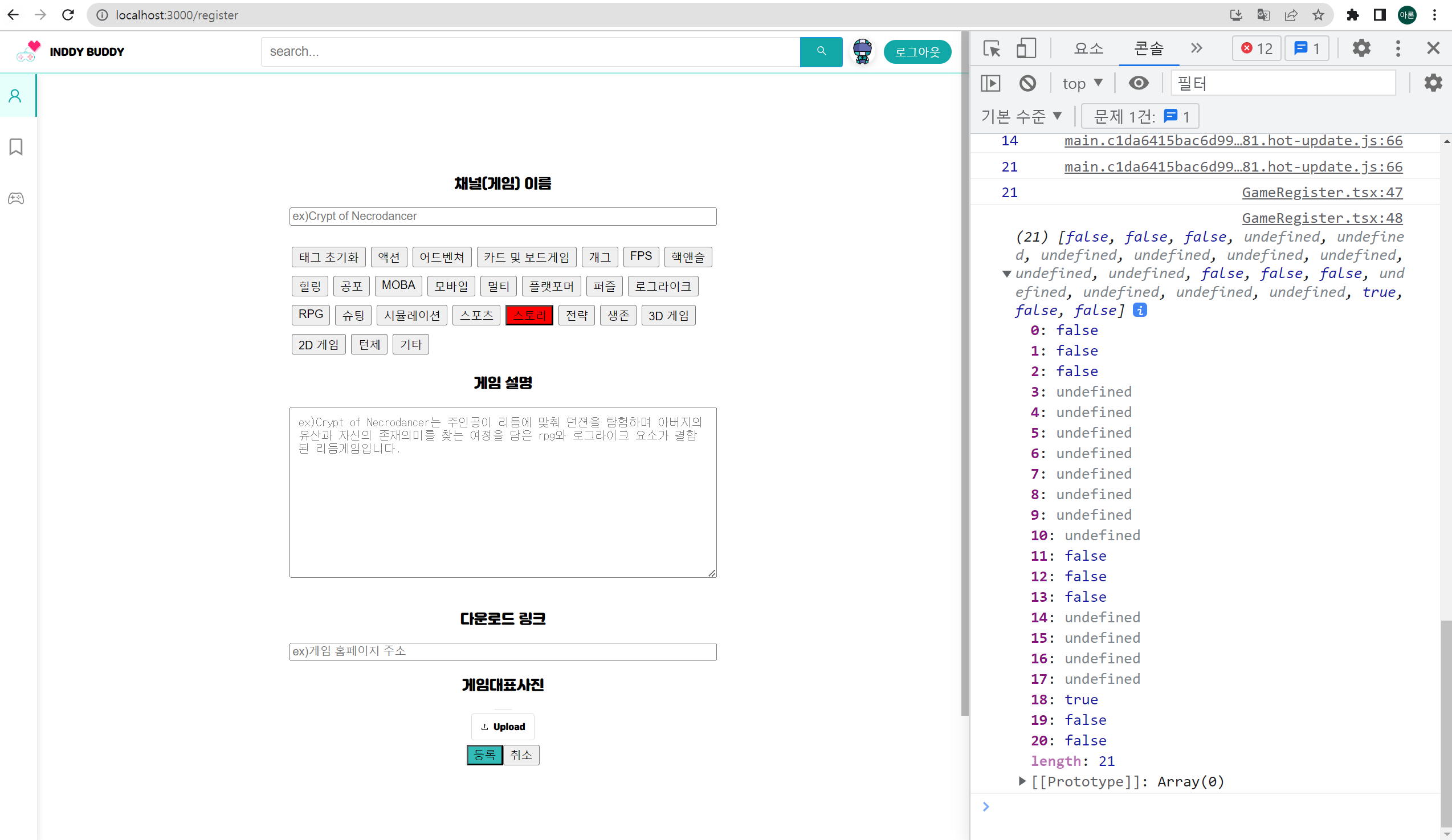1452x840 pixels.
Task: Open the bookmark sidebar icon
Action: tap(15, 147)
